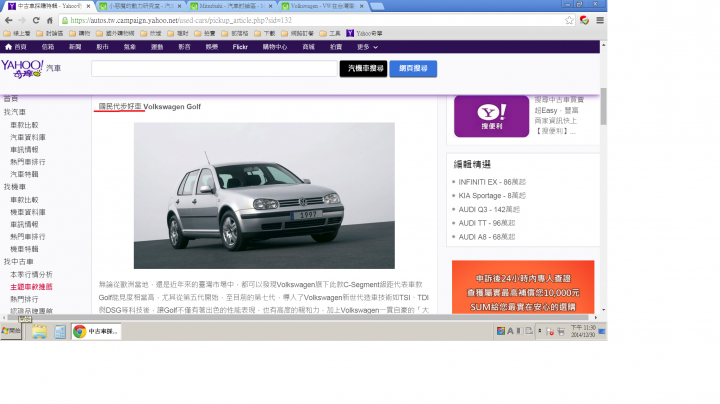Open the AUDI A8 - 68萬起 link
This screenshot has width=720, height=404.
click(487, 237)
